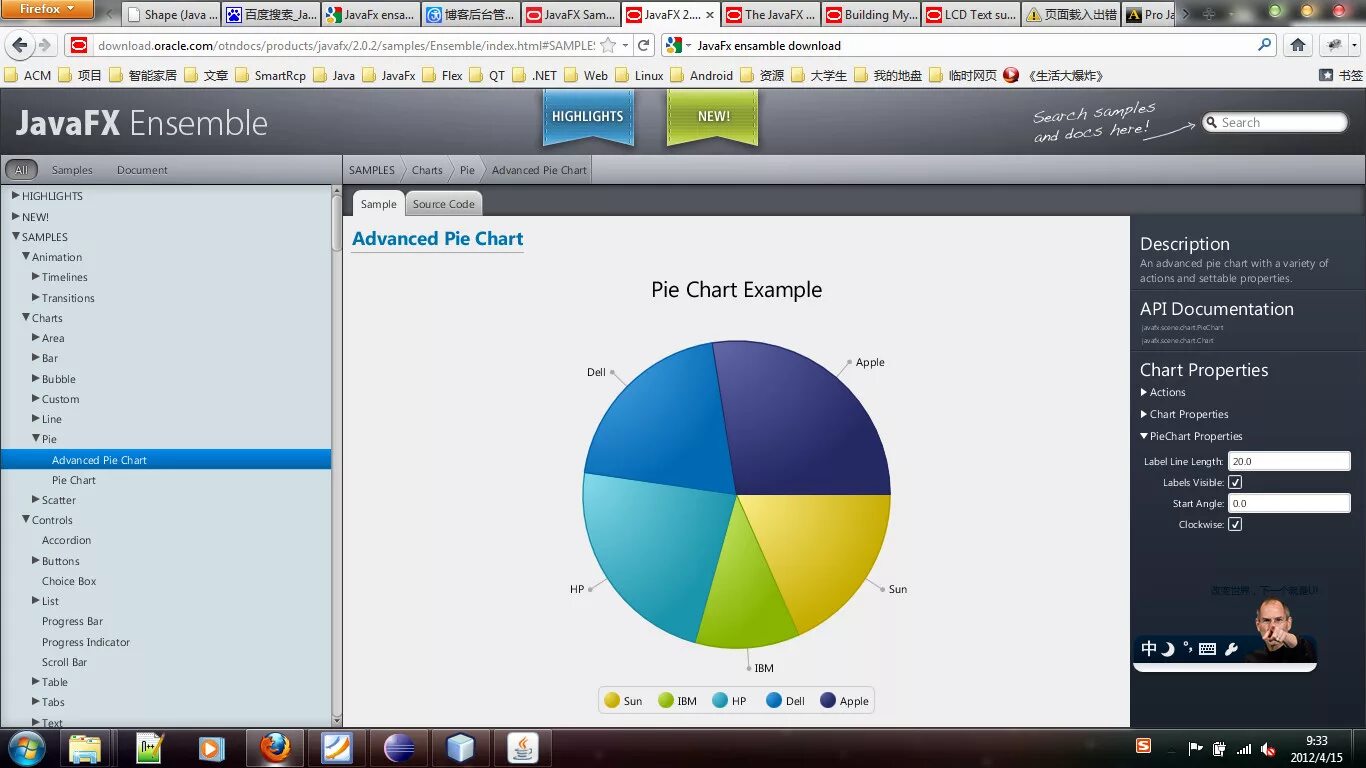Open the NEW! ribbon banner

[713, 117]
